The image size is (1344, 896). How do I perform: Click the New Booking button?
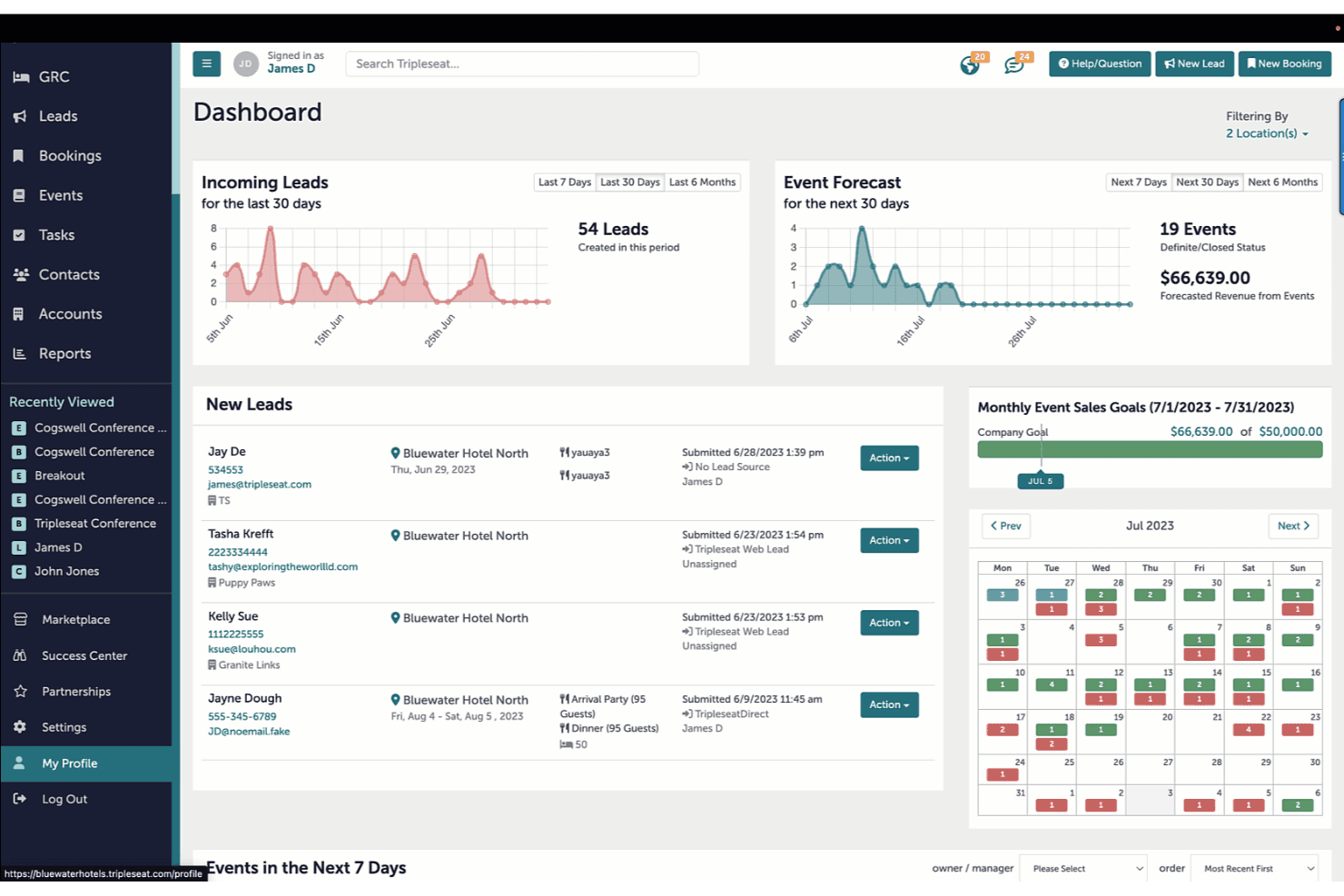pyautogui.click(x=1284, y=64)
